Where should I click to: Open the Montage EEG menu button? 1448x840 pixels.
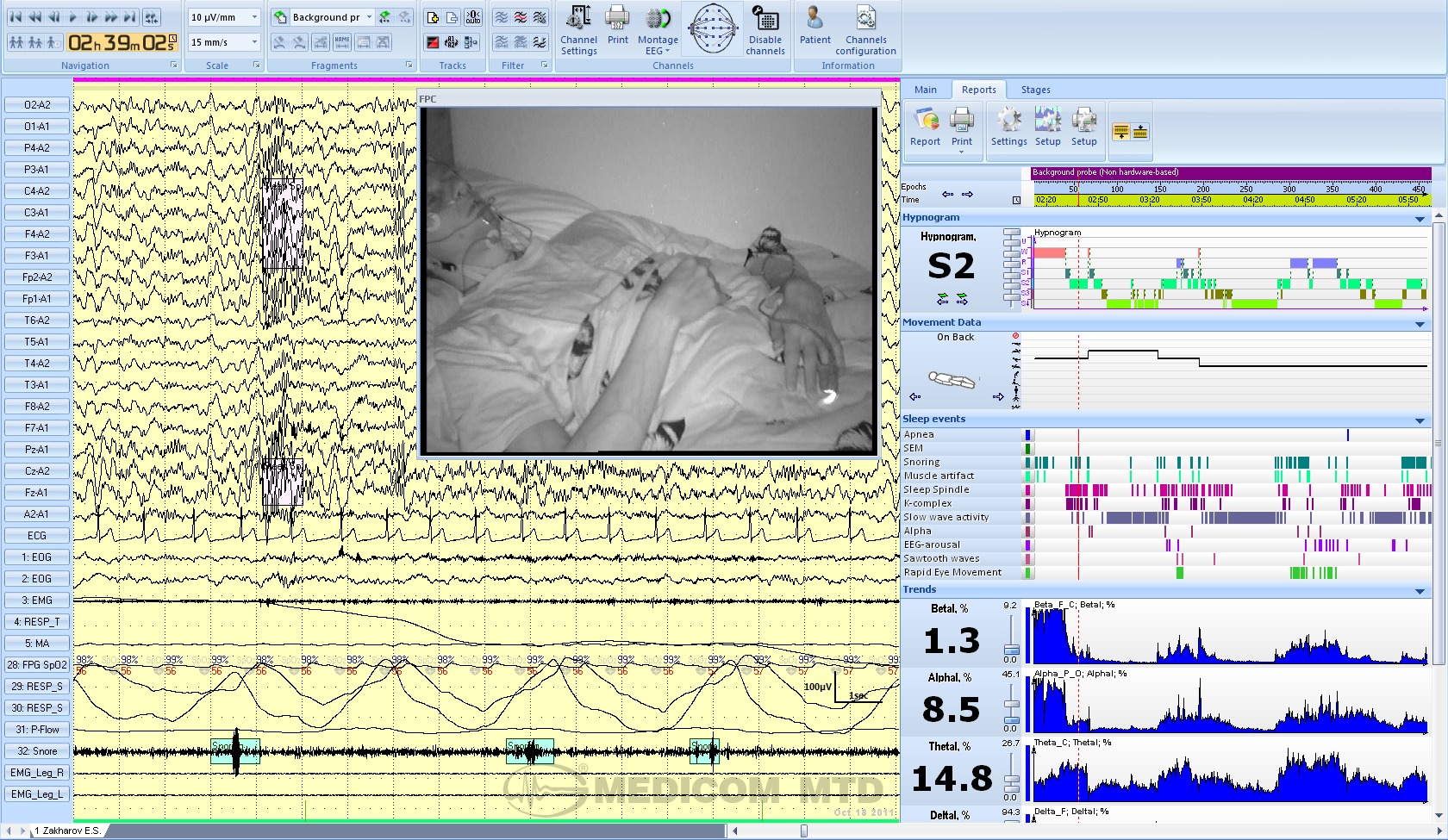tap(658, 31)
